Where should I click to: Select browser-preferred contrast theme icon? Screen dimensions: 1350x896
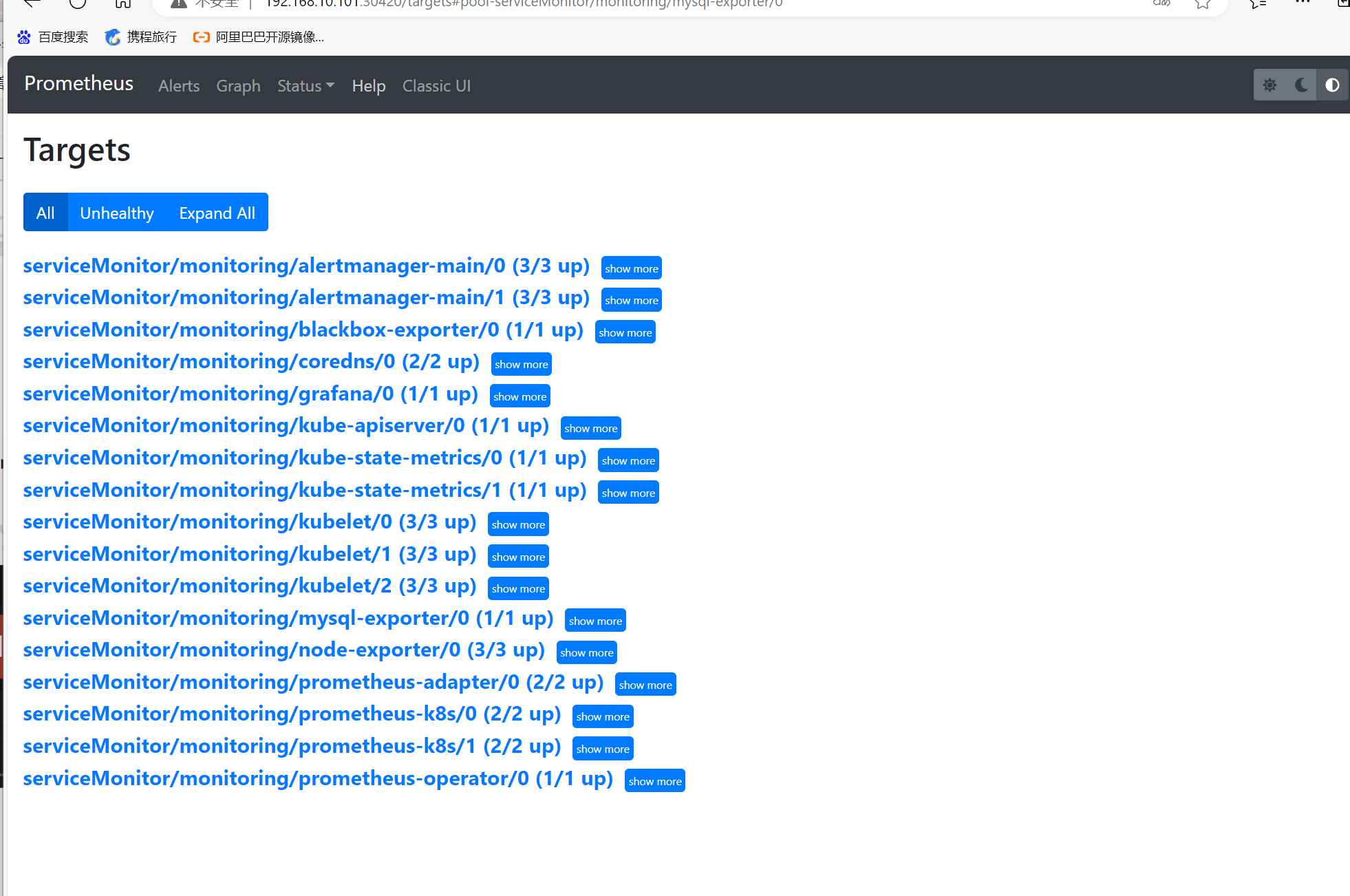(x=1332, y=85)
